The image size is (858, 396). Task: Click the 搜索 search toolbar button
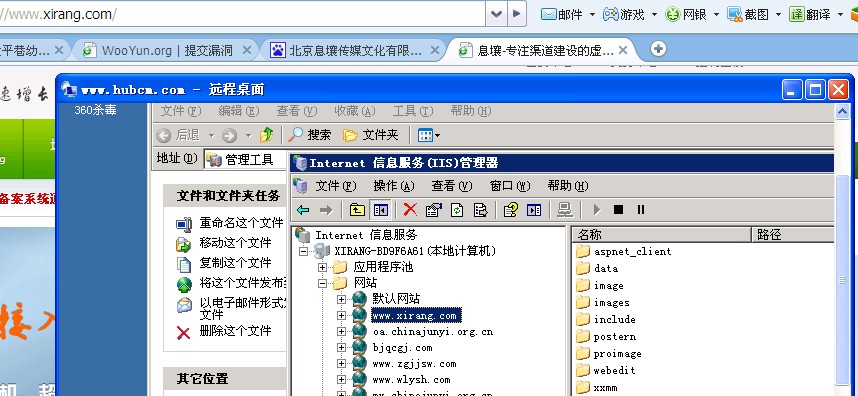point(310,135)
